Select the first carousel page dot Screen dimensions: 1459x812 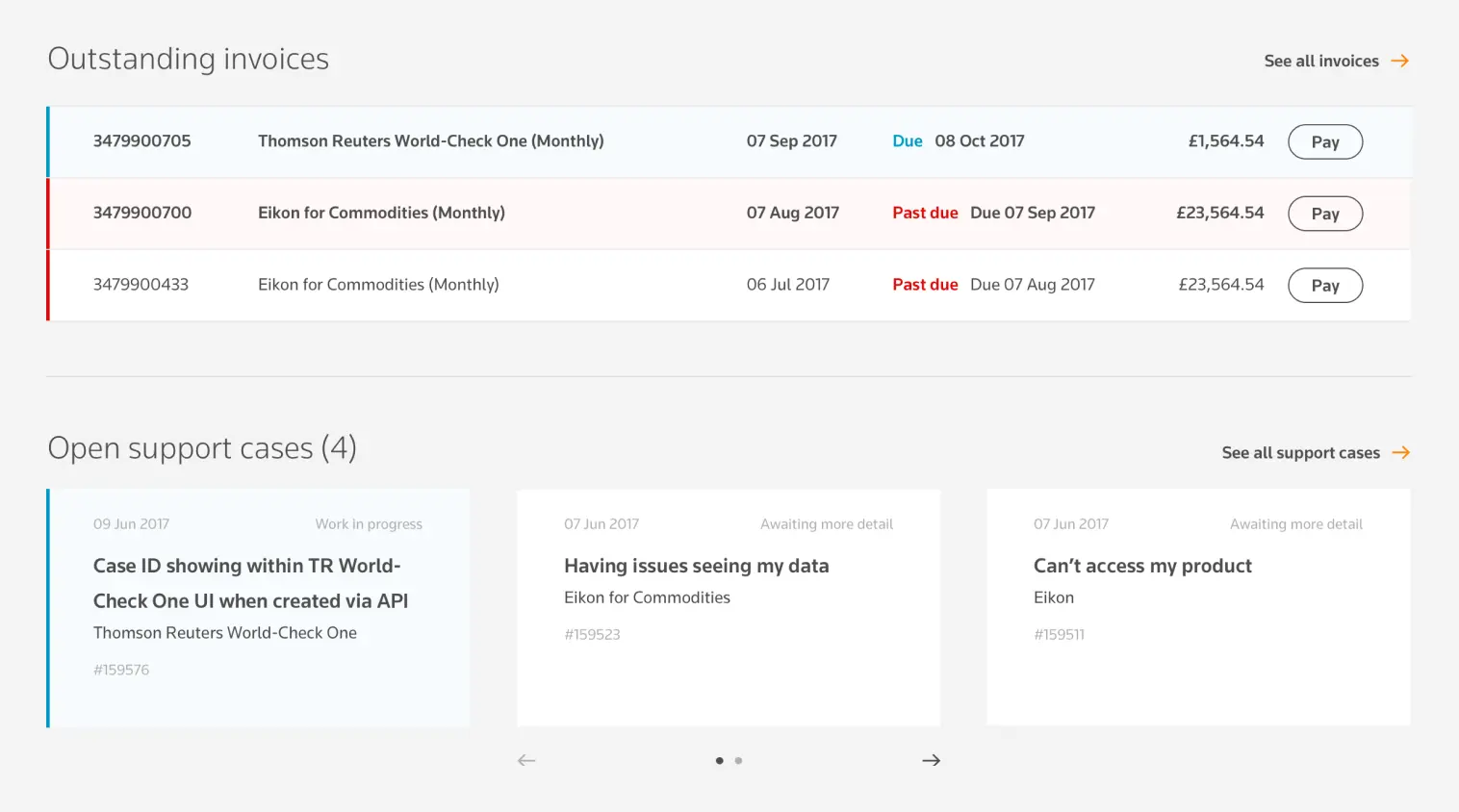[x=719, y=760]
